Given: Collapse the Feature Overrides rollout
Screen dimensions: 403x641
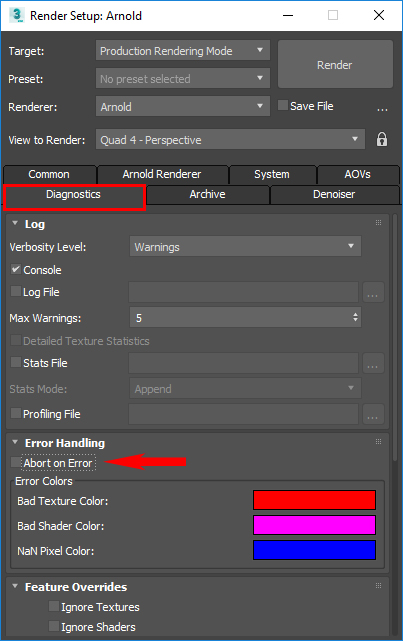Looking at the screenshot, I should point(15,586).
